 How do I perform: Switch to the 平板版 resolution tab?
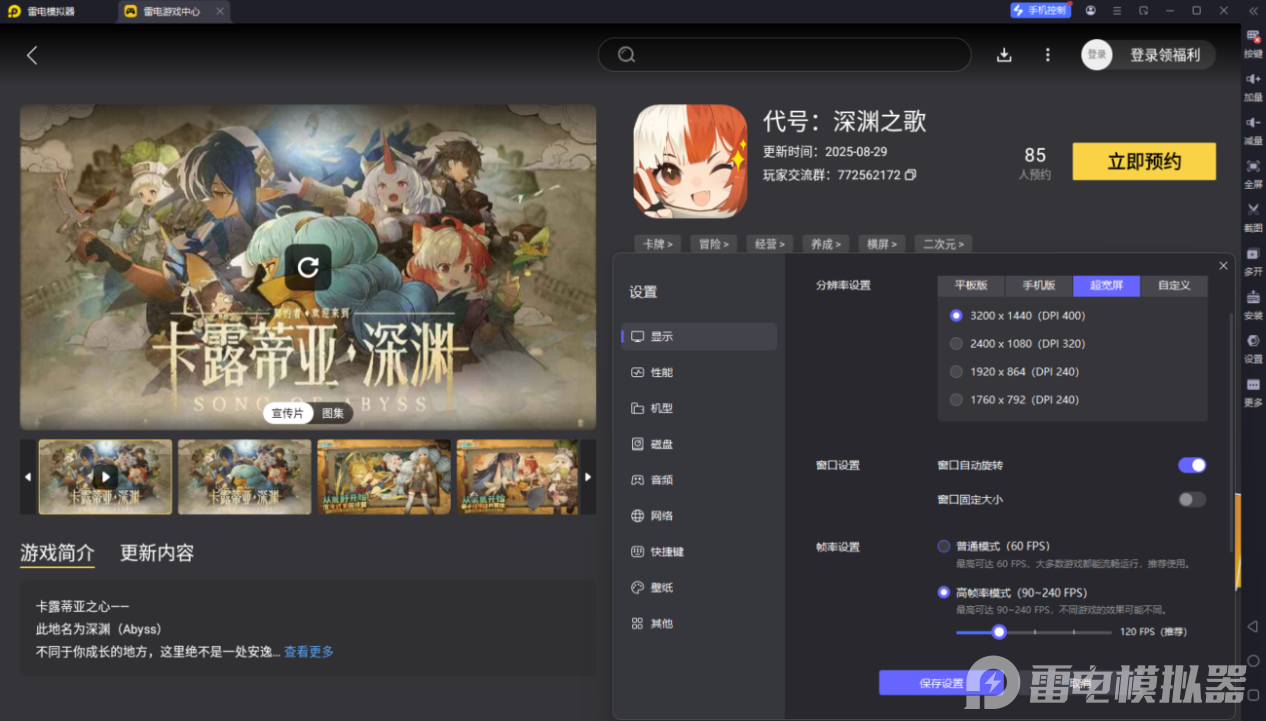971,285
